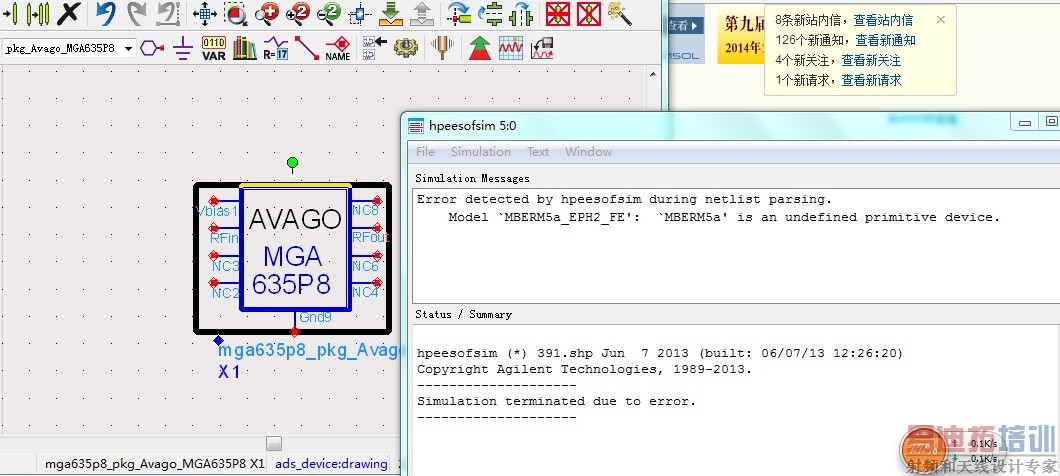Image resolution: width=1060 pixels, height=476 pixels.
Task: Click the Deactivate component red-X icon
Action: [558, 14]
